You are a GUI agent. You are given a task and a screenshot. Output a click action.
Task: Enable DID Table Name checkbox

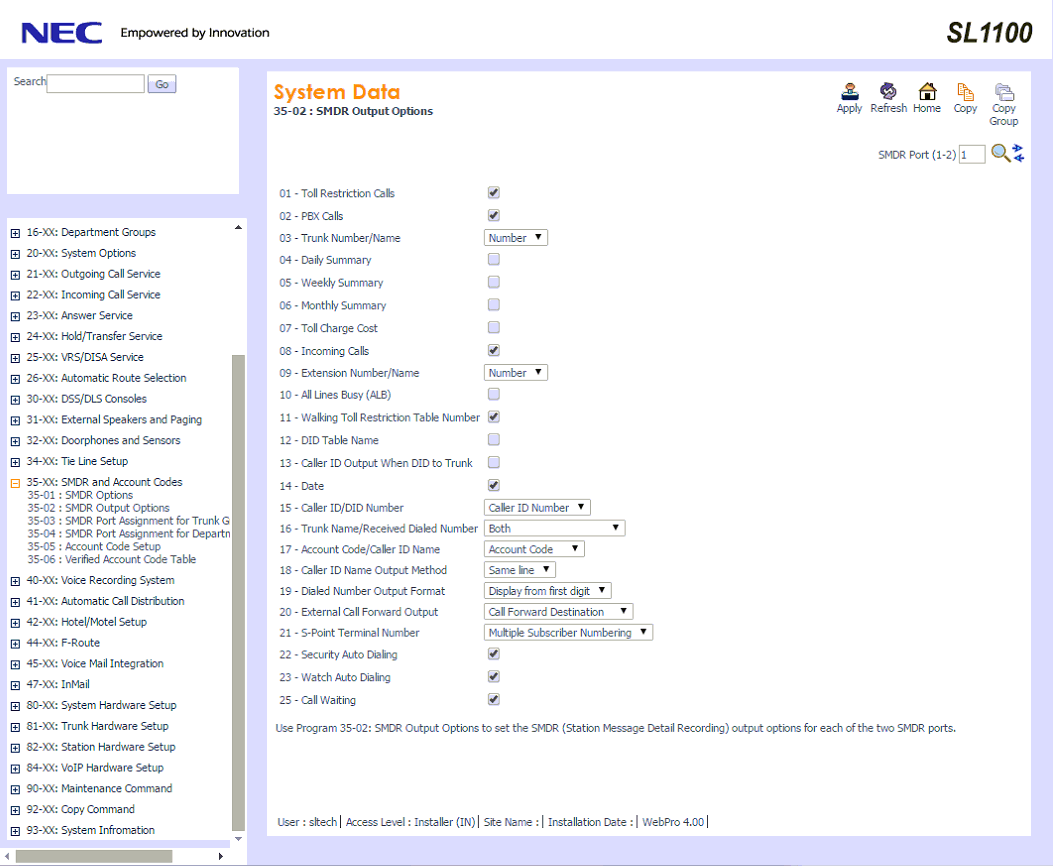pos(494,440)
